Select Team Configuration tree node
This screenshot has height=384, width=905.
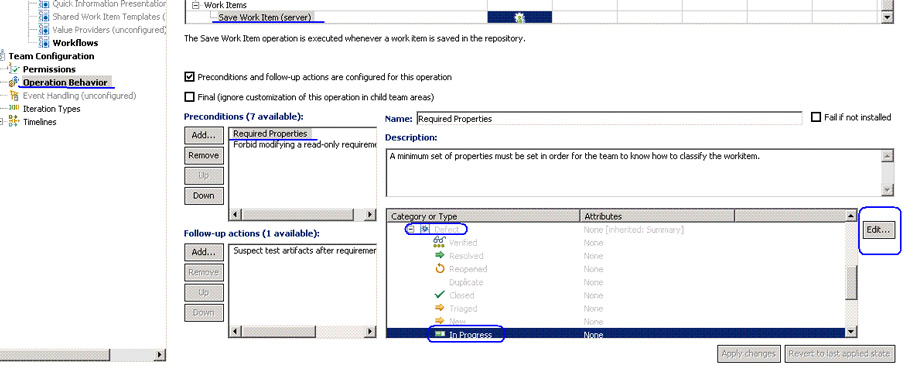click(x=51, y=56)
